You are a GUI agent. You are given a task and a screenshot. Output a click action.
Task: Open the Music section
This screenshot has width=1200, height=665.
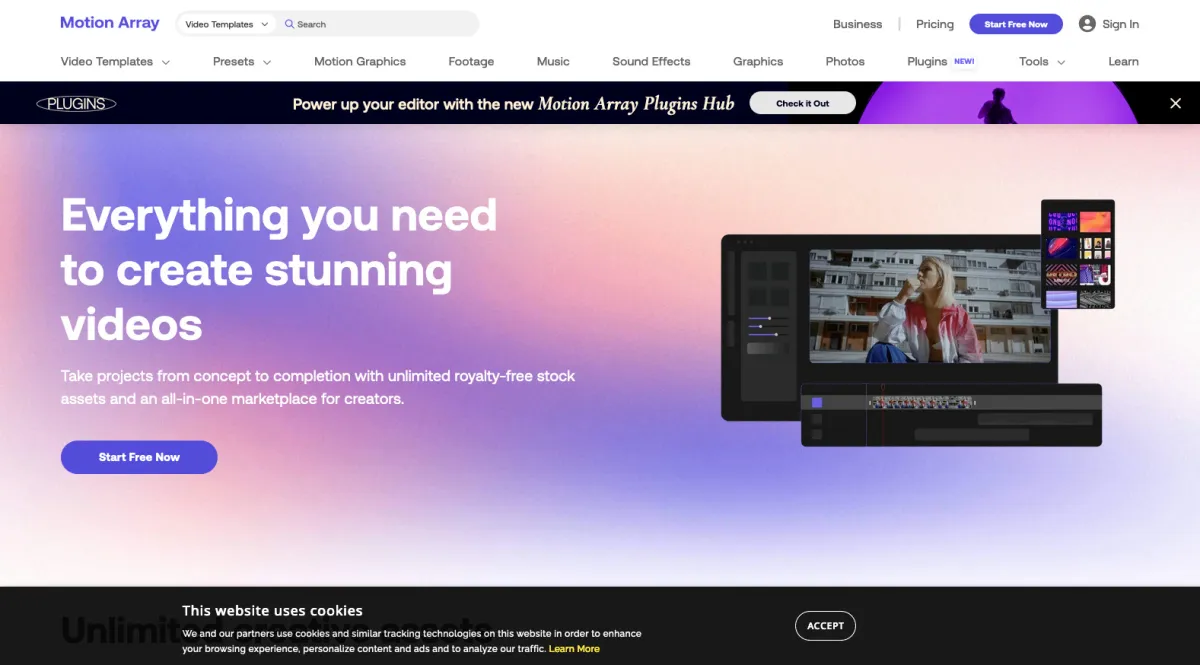(x=553, y=61)
